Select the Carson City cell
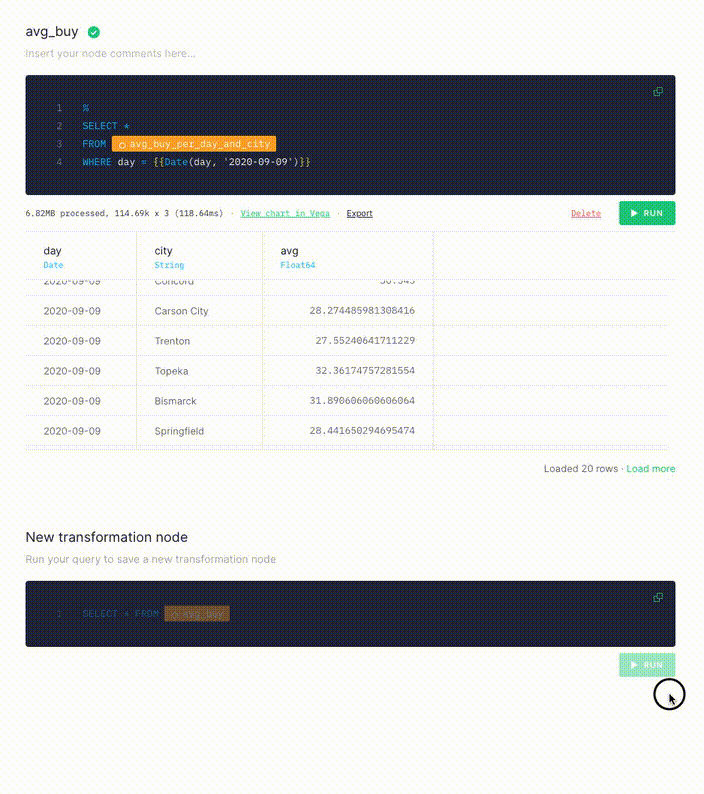 pyautogui.click(x=181, y=311)
